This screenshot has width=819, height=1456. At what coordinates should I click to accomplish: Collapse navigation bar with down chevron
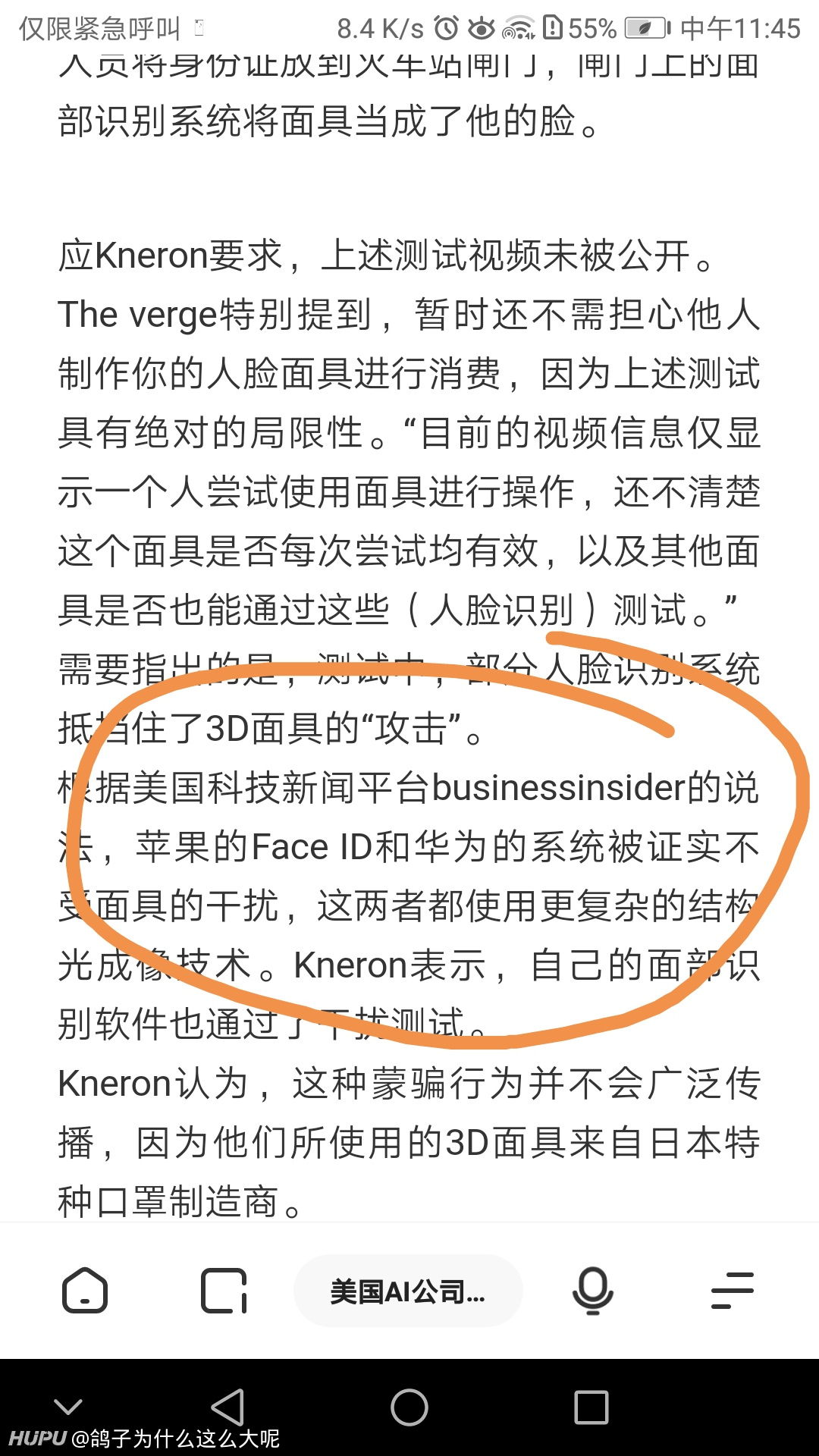tap(68, 1407)
